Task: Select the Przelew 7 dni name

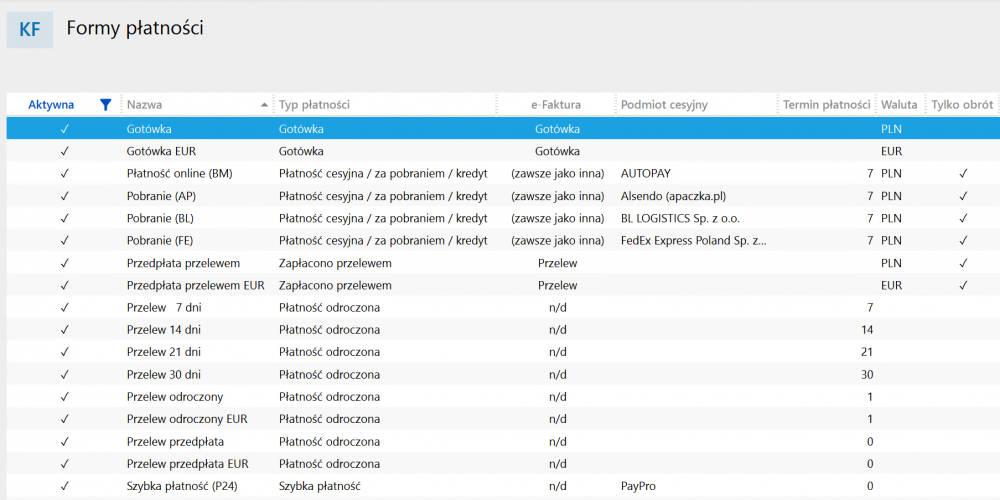Action: (x=165, y=307)
